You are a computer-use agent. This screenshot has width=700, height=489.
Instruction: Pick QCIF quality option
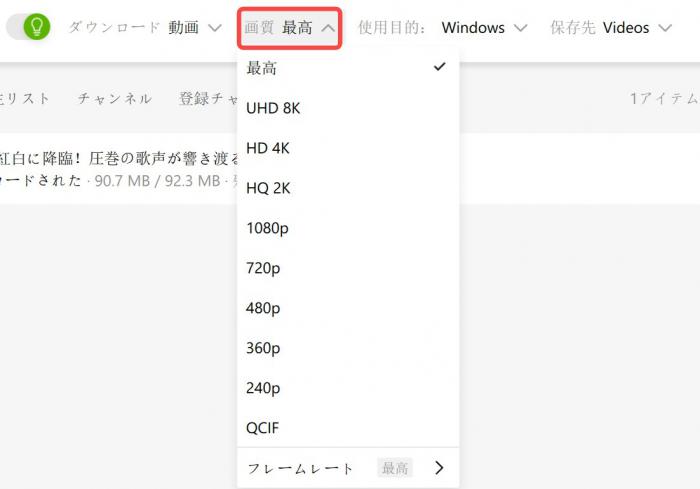pos(348,428)
